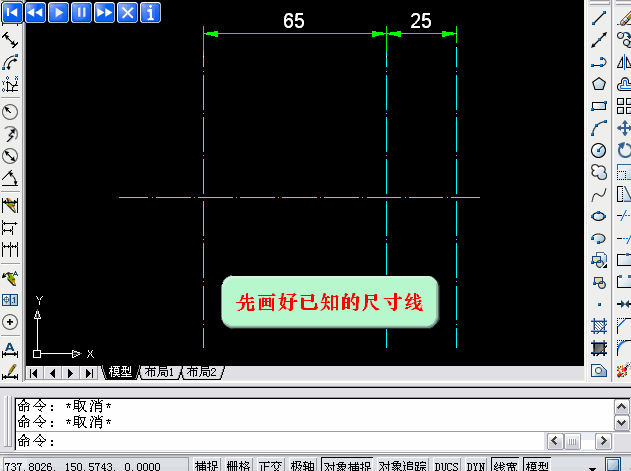
Task: Select the Center Mark tool
Action: (x=10, y=322)
